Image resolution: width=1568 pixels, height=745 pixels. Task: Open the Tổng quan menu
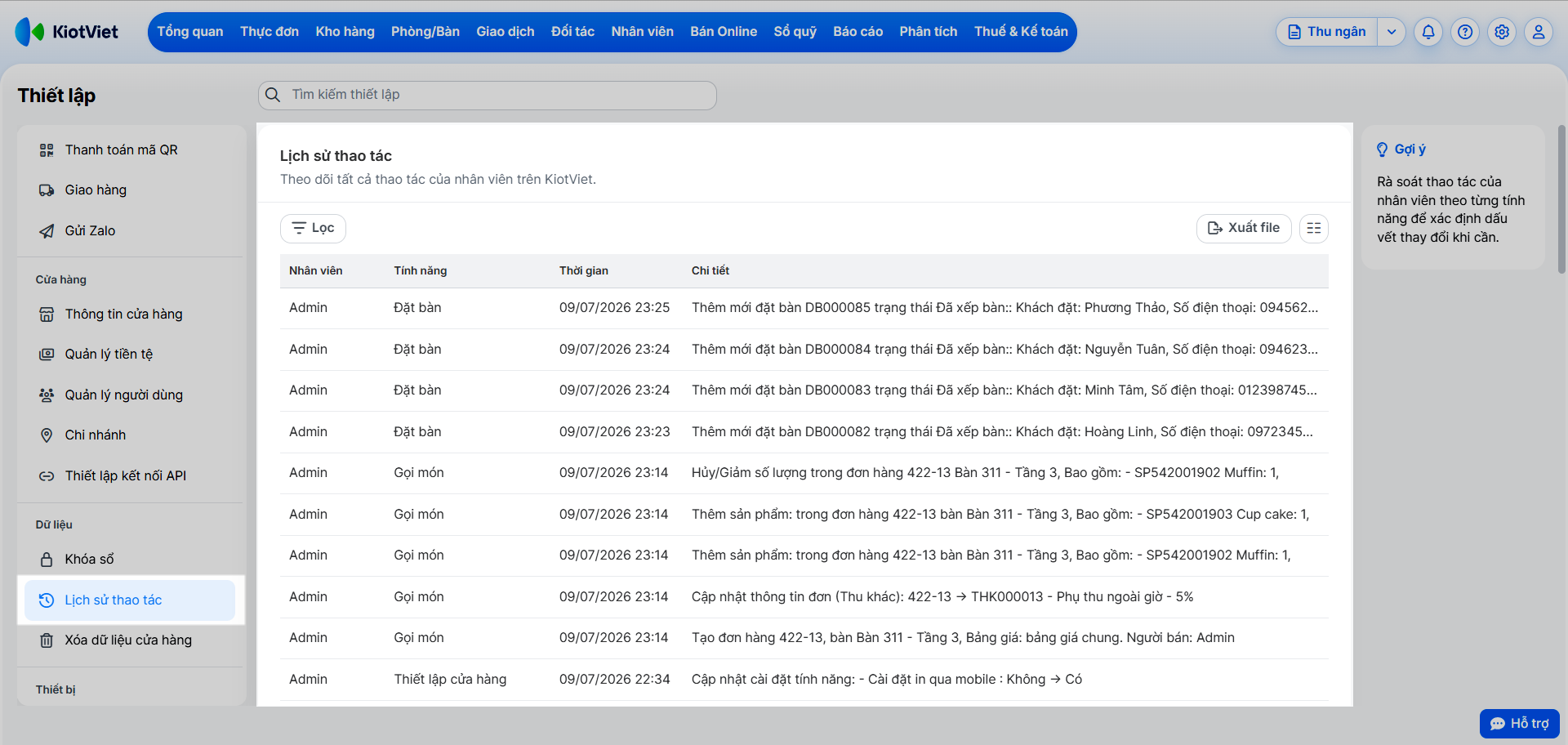click(x=190, y=32)
